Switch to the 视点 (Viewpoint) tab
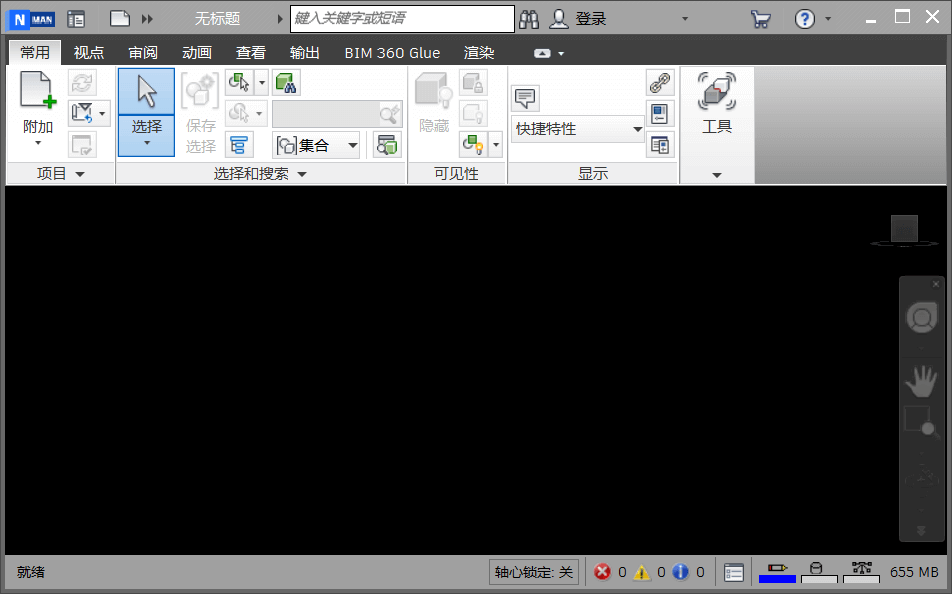 click(89, 53)
